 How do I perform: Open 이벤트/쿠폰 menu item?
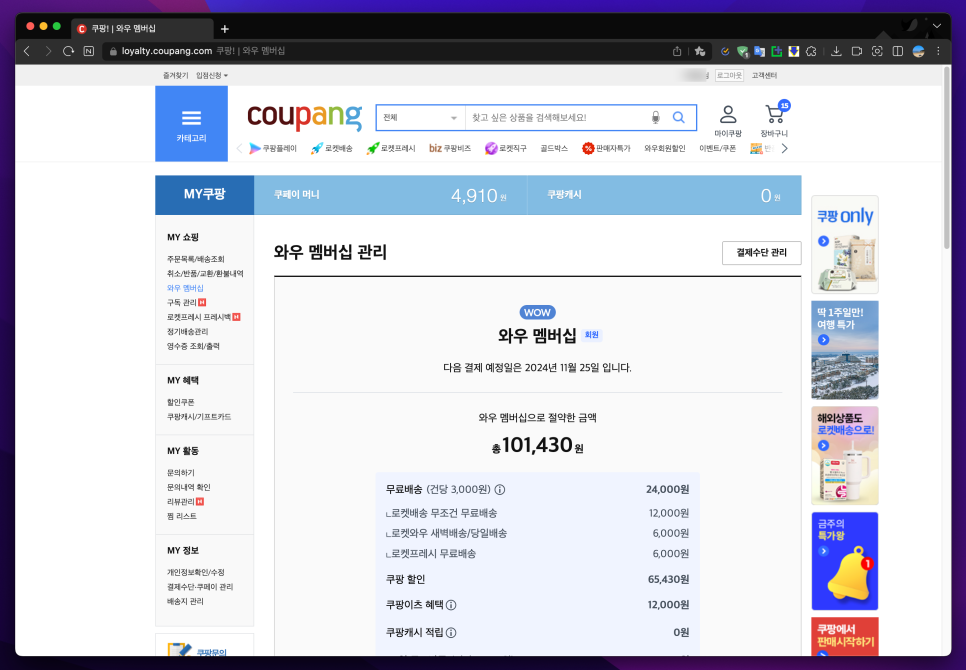[x=718, y=148]
